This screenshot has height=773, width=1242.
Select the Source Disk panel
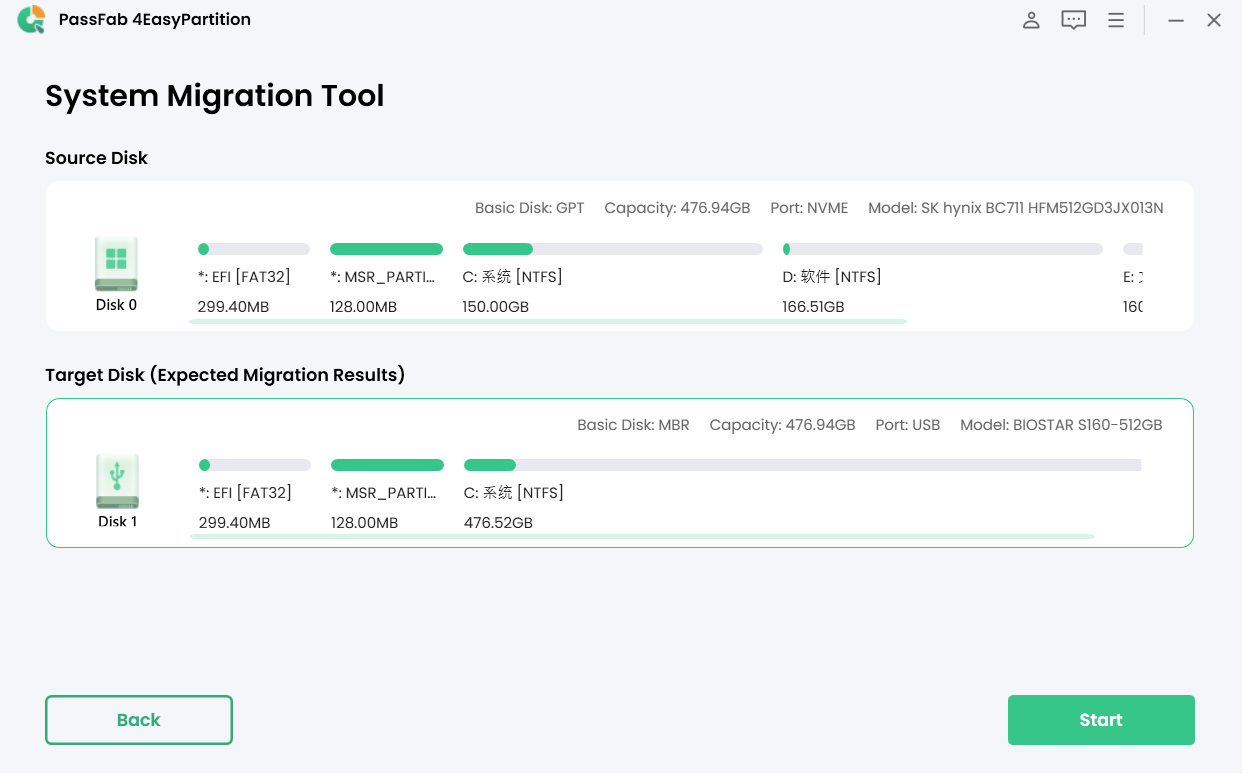(620, 256)
